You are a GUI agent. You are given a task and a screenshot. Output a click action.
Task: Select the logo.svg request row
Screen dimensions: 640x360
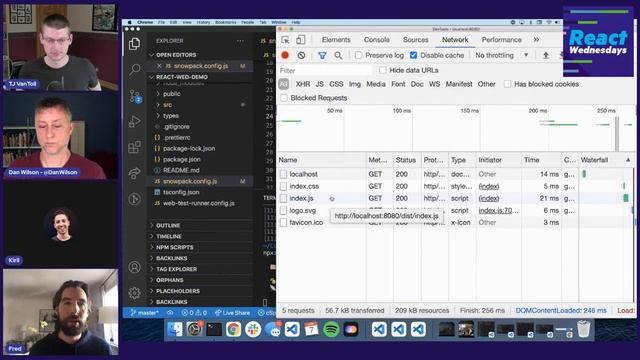455,211
